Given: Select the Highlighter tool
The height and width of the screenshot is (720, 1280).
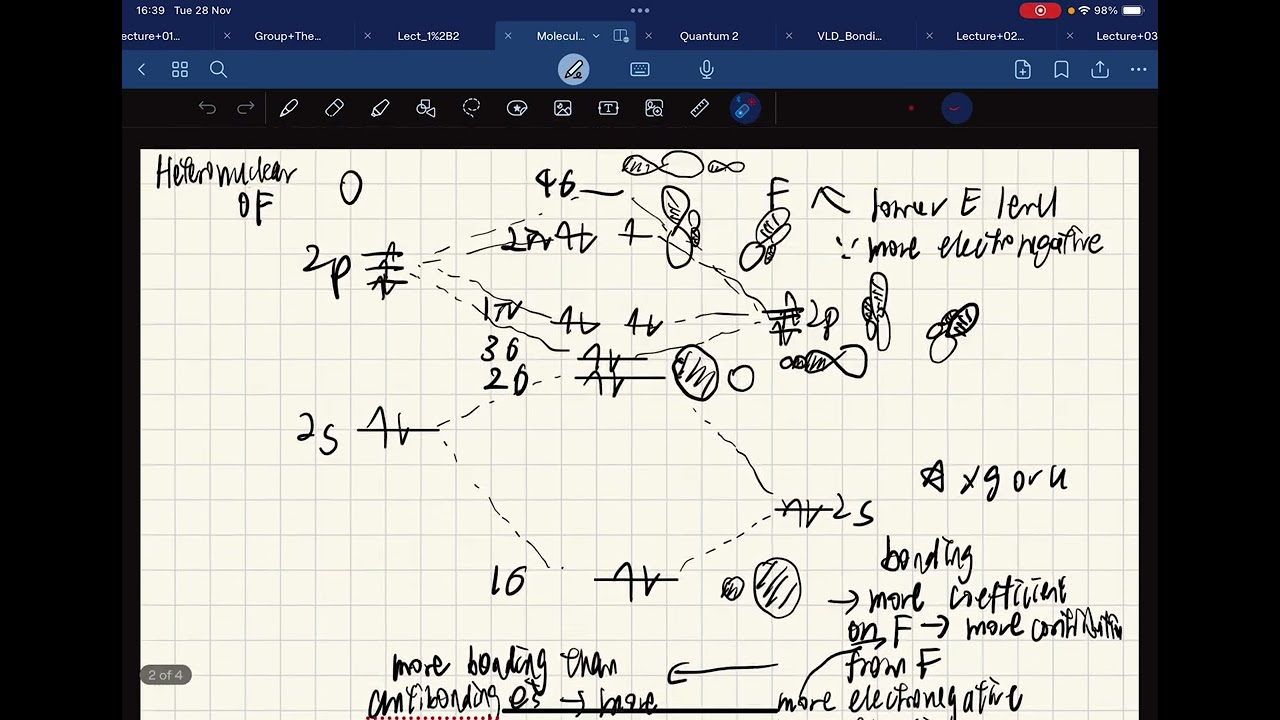Looking at the screenshot, I should coord(380,108).
